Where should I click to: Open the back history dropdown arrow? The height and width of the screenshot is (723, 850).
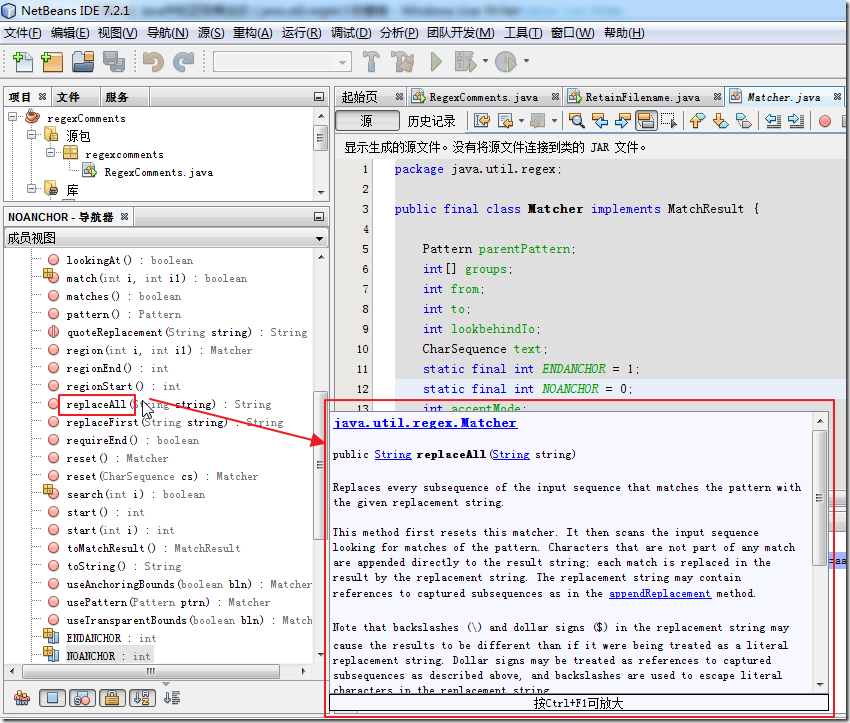[521, 121]
